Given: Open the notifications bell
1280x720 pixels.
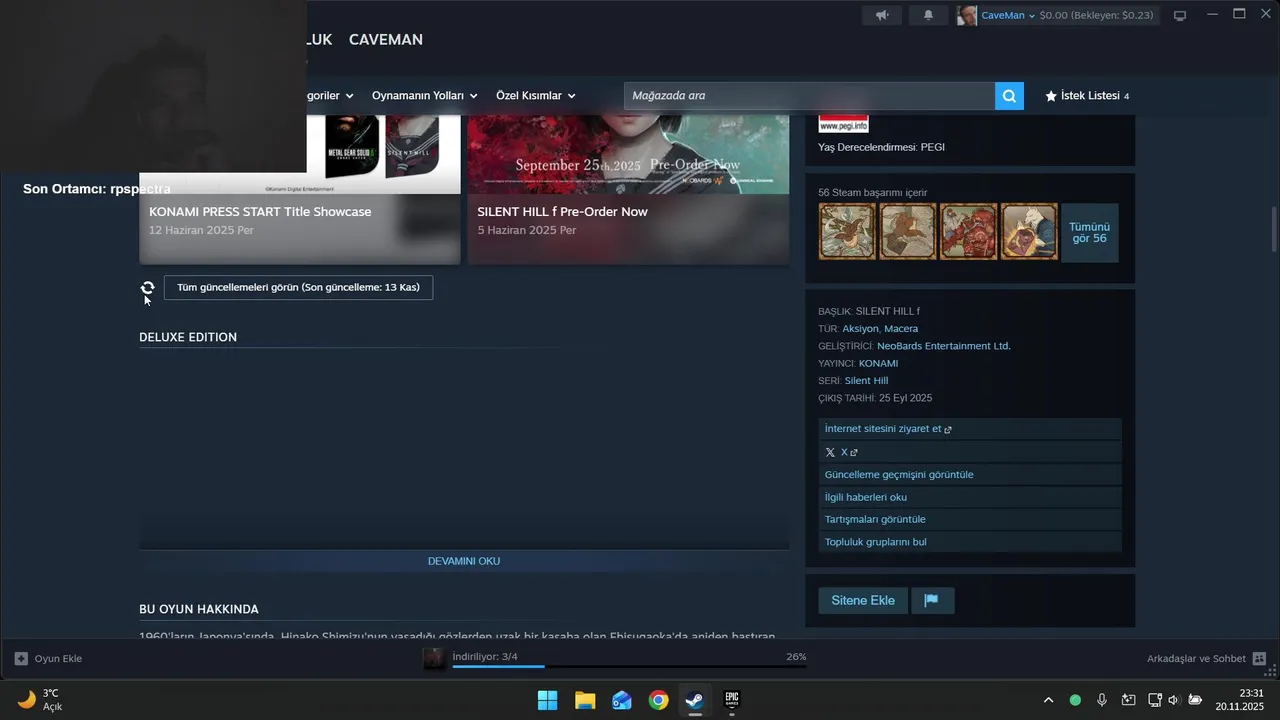Looking at the screenshot, I should tap(929, 15).
